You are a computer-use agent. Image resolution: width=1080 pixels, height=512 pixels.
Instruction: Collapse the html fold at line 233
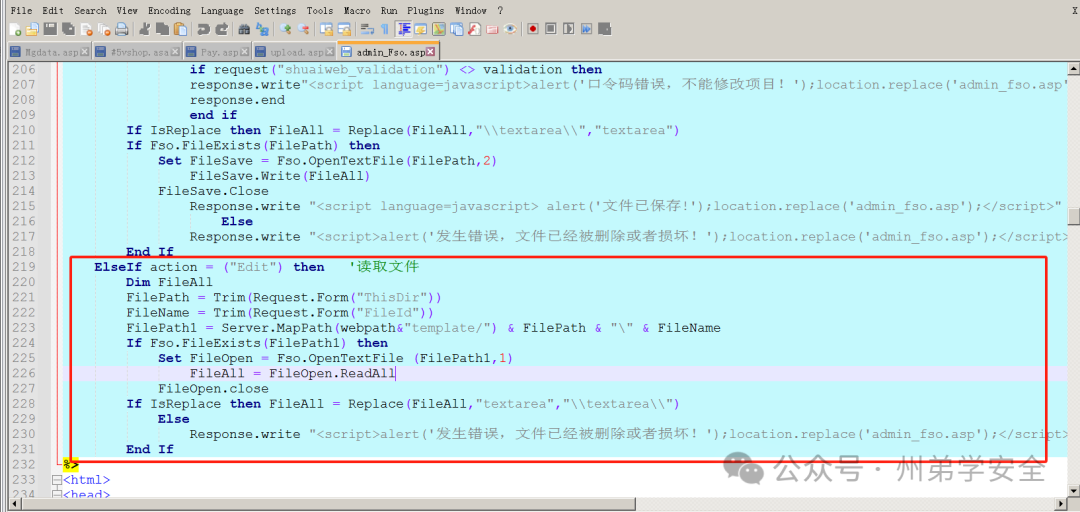(56, 480)
